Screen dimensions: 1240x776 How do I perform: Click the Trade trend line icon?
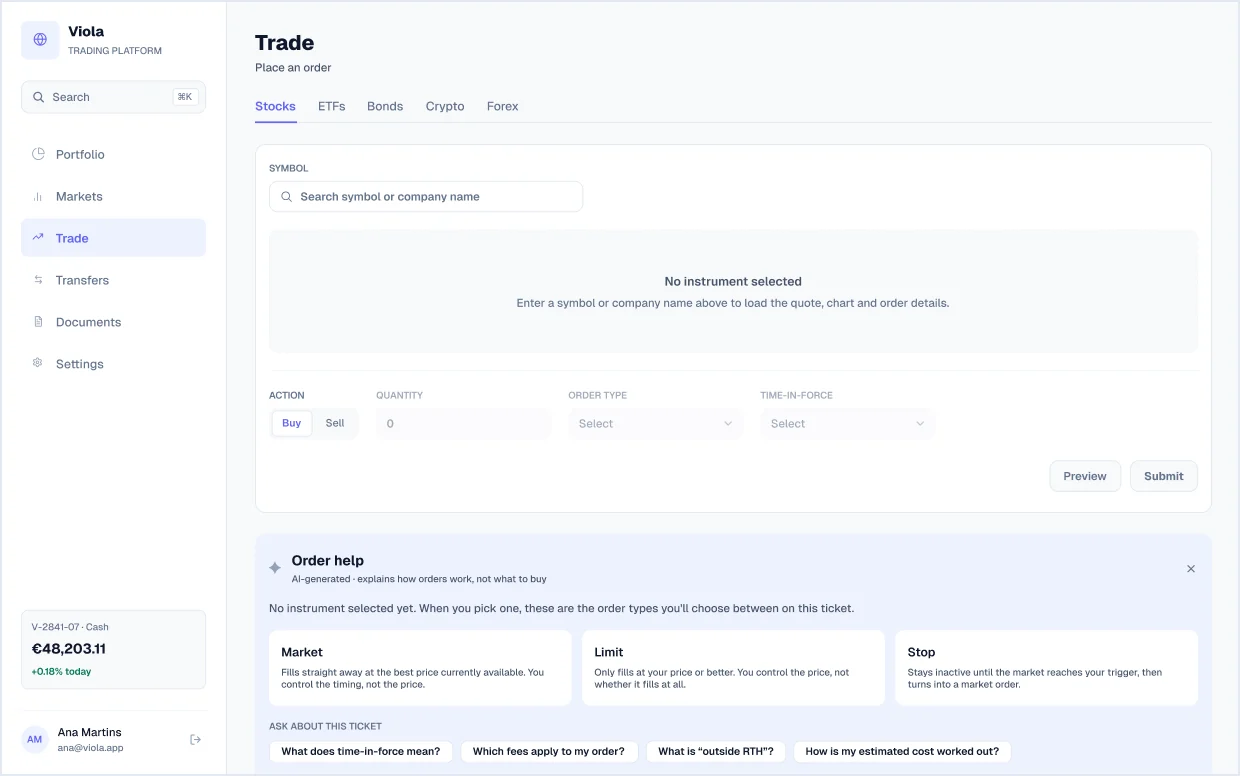(x=38, y=238)
